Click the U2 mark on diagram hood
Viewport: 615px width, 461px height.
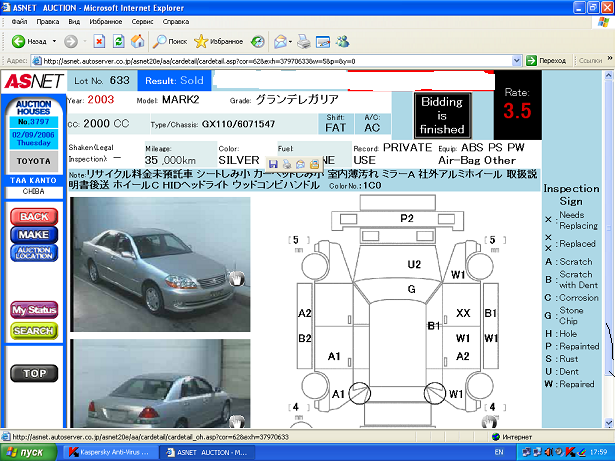coord(414,264)
